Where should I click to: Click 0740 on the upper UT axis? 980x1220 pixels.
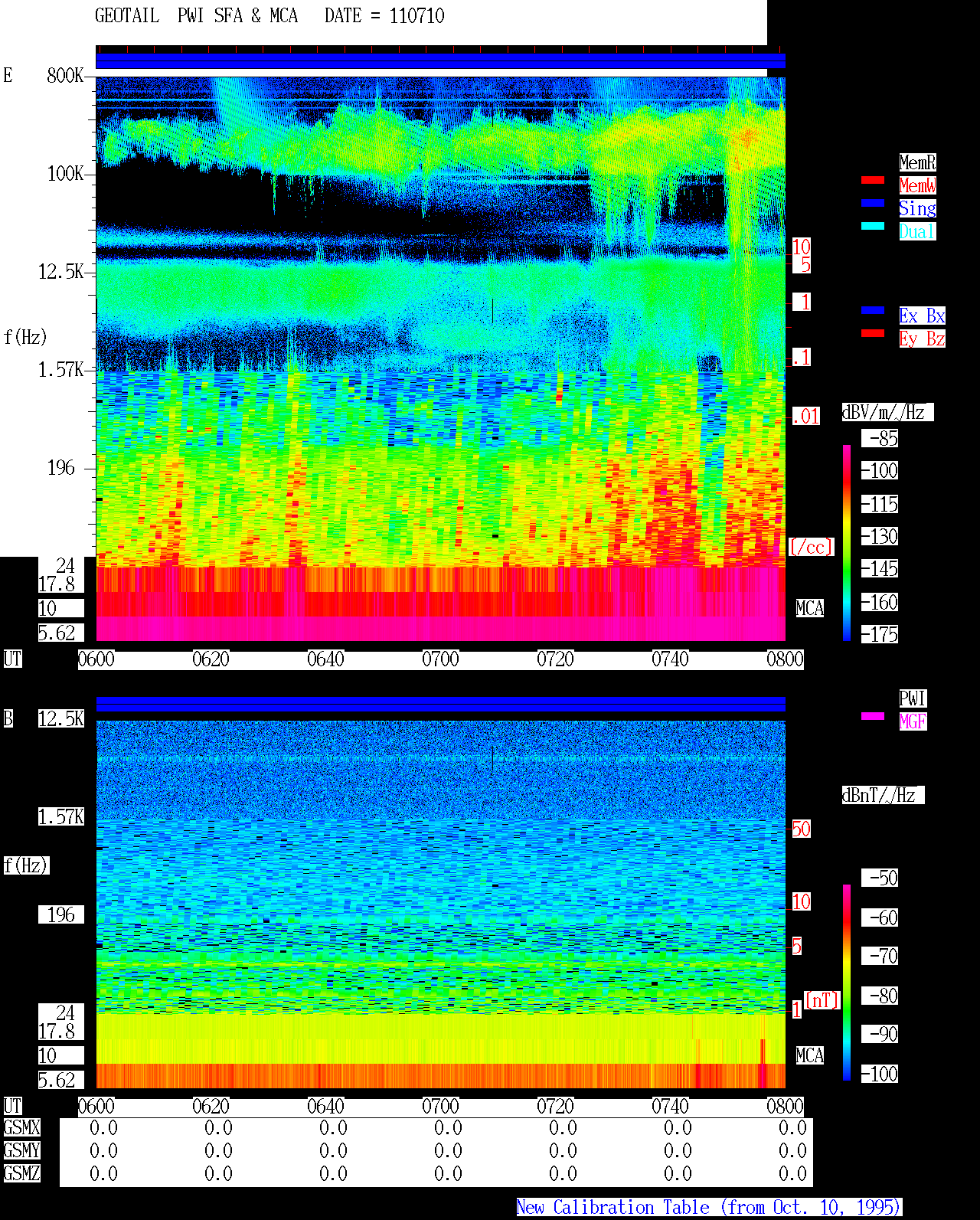671,659
